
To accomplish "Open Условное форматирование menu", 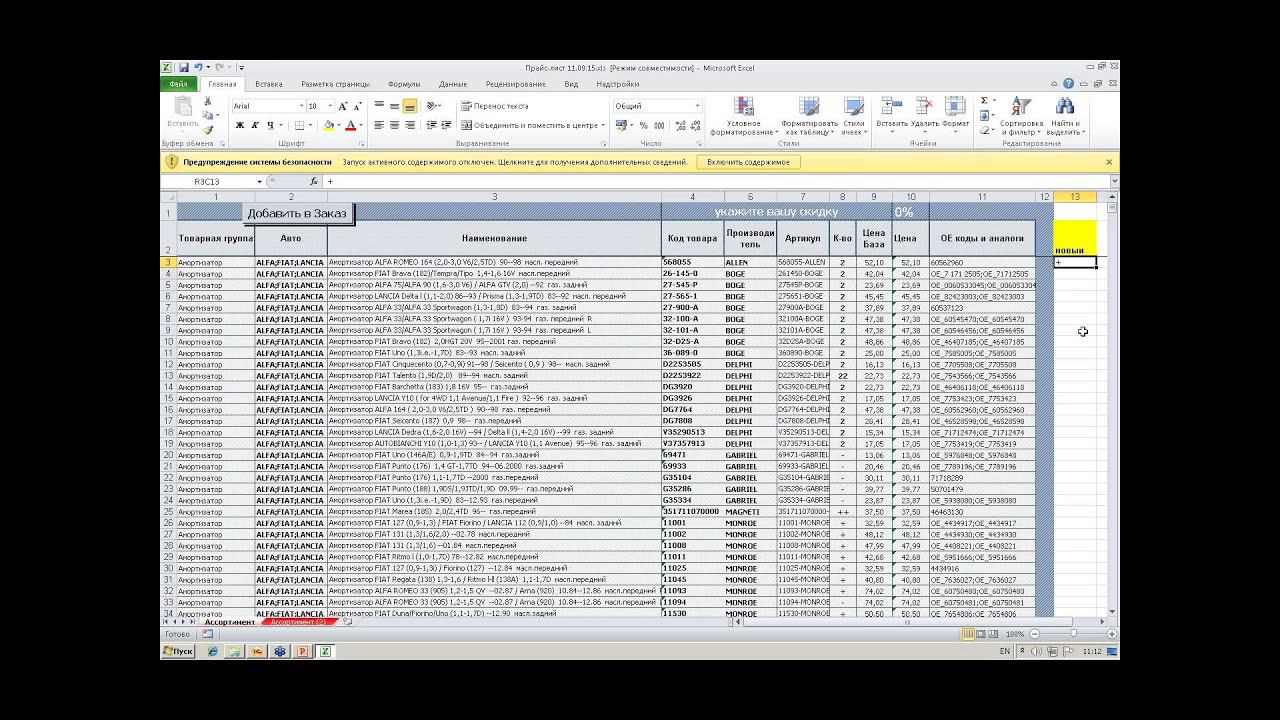I will (x=744, y=117).
